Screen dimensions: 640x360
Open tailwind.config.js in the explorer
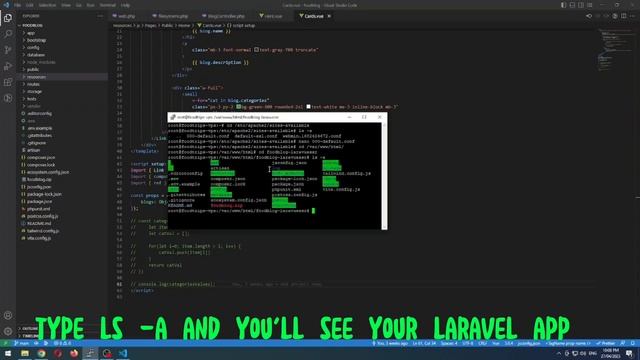click(x=43, y=231)
